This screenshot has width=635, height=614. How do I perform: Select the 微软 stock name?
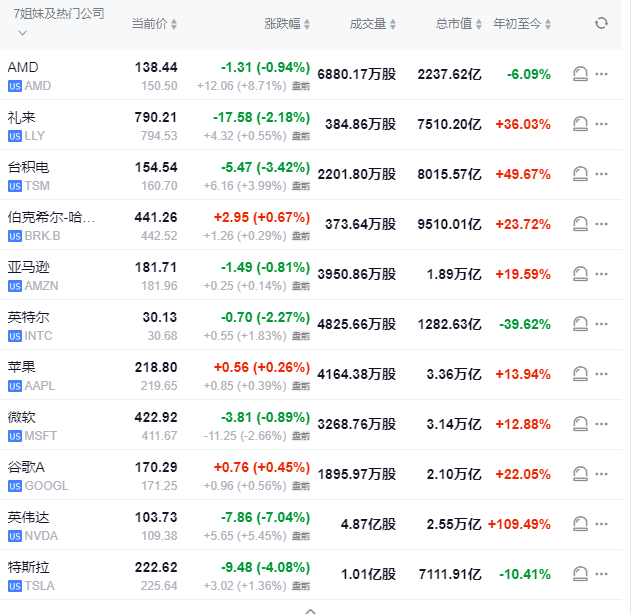pos(21,418)
